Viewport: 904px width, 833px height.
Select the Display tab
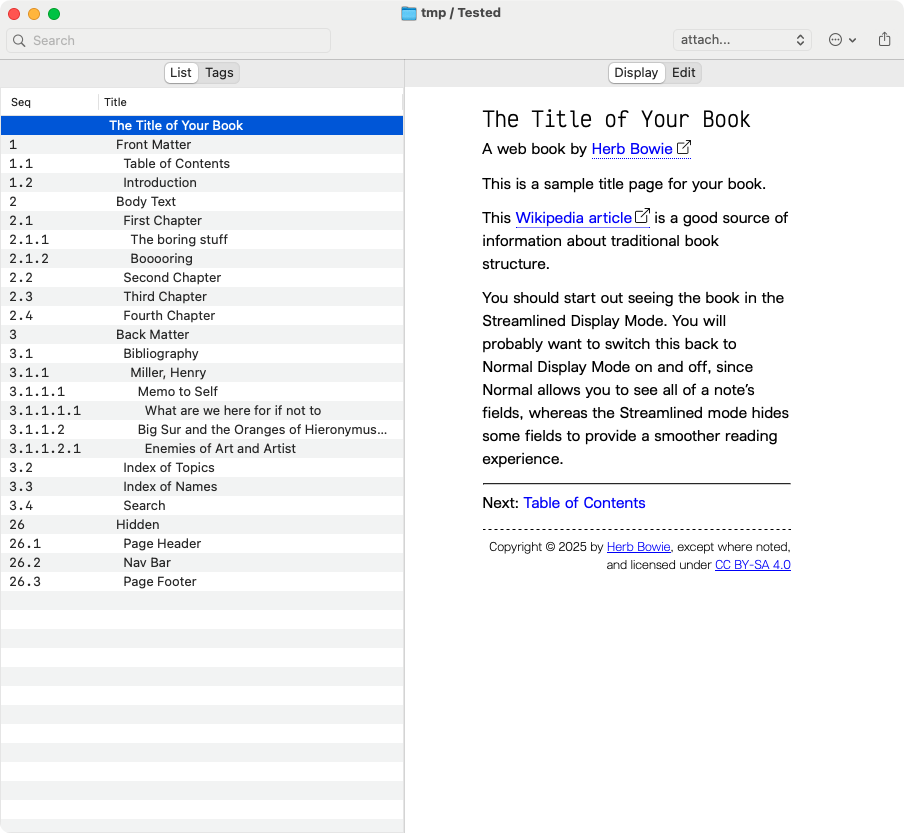pyautogui.click(x=636, y=73)
